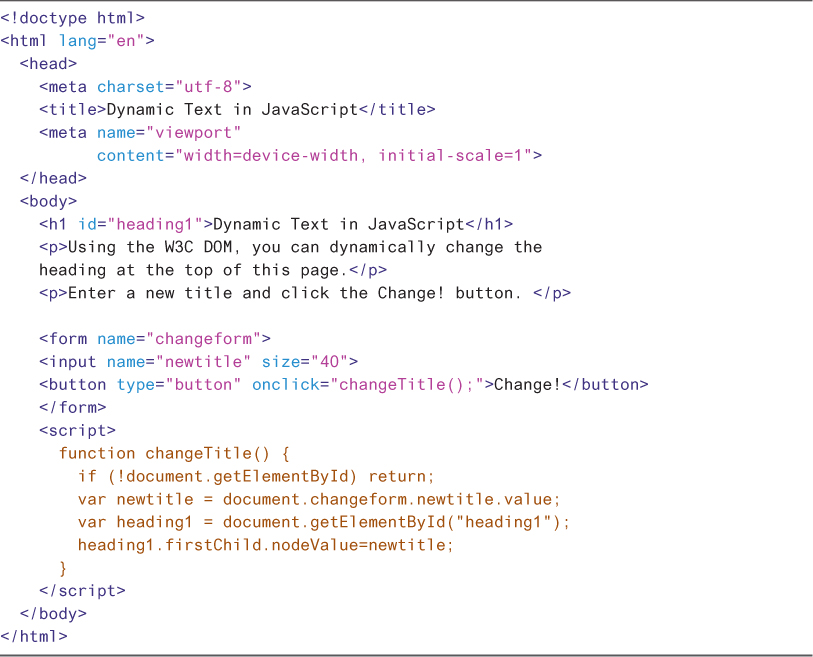Click the input name="newtitle" line
Screen dimensions: 813x657
(x=198, y=361)
